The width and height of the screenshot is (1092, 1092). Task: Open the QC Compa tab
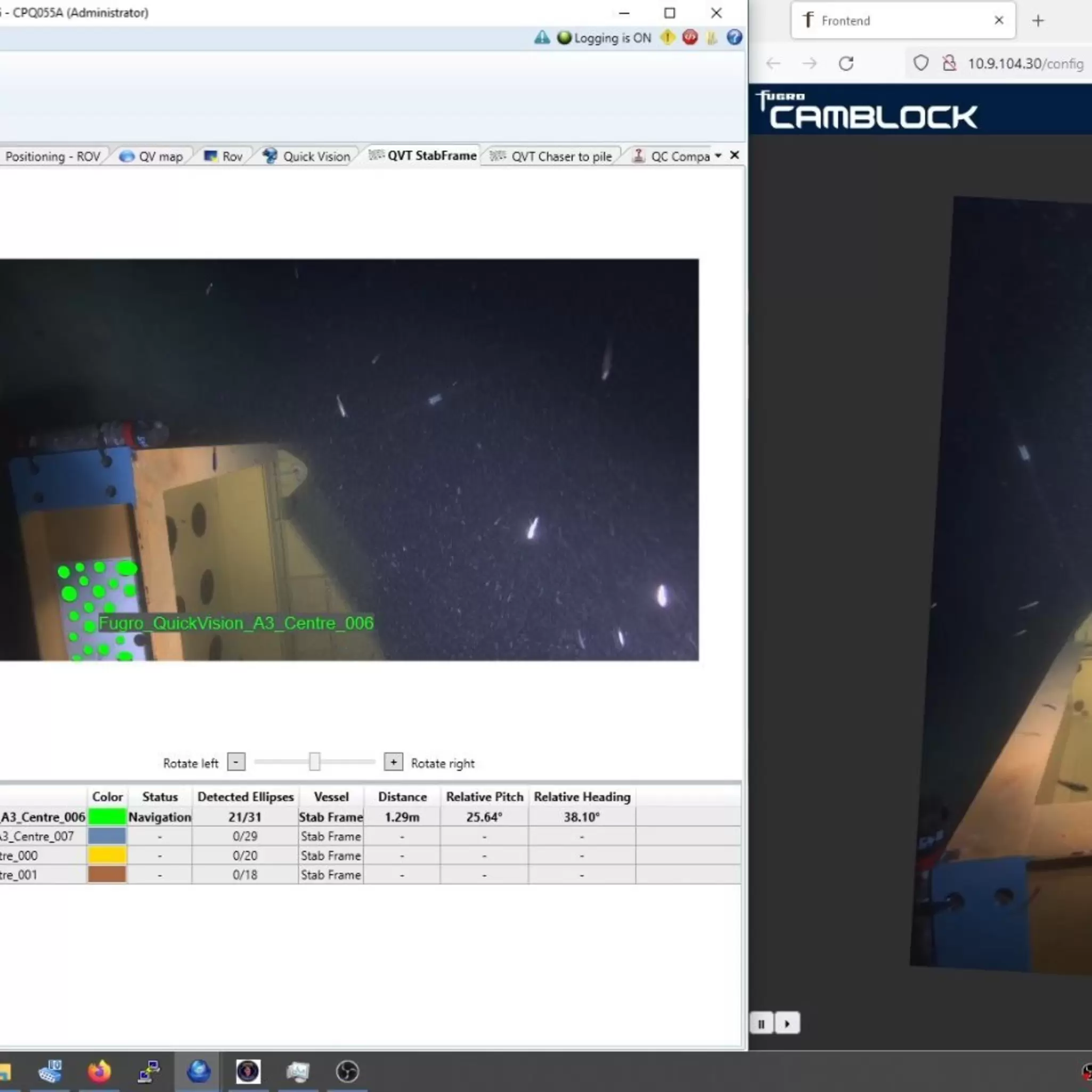coord(671,157)
